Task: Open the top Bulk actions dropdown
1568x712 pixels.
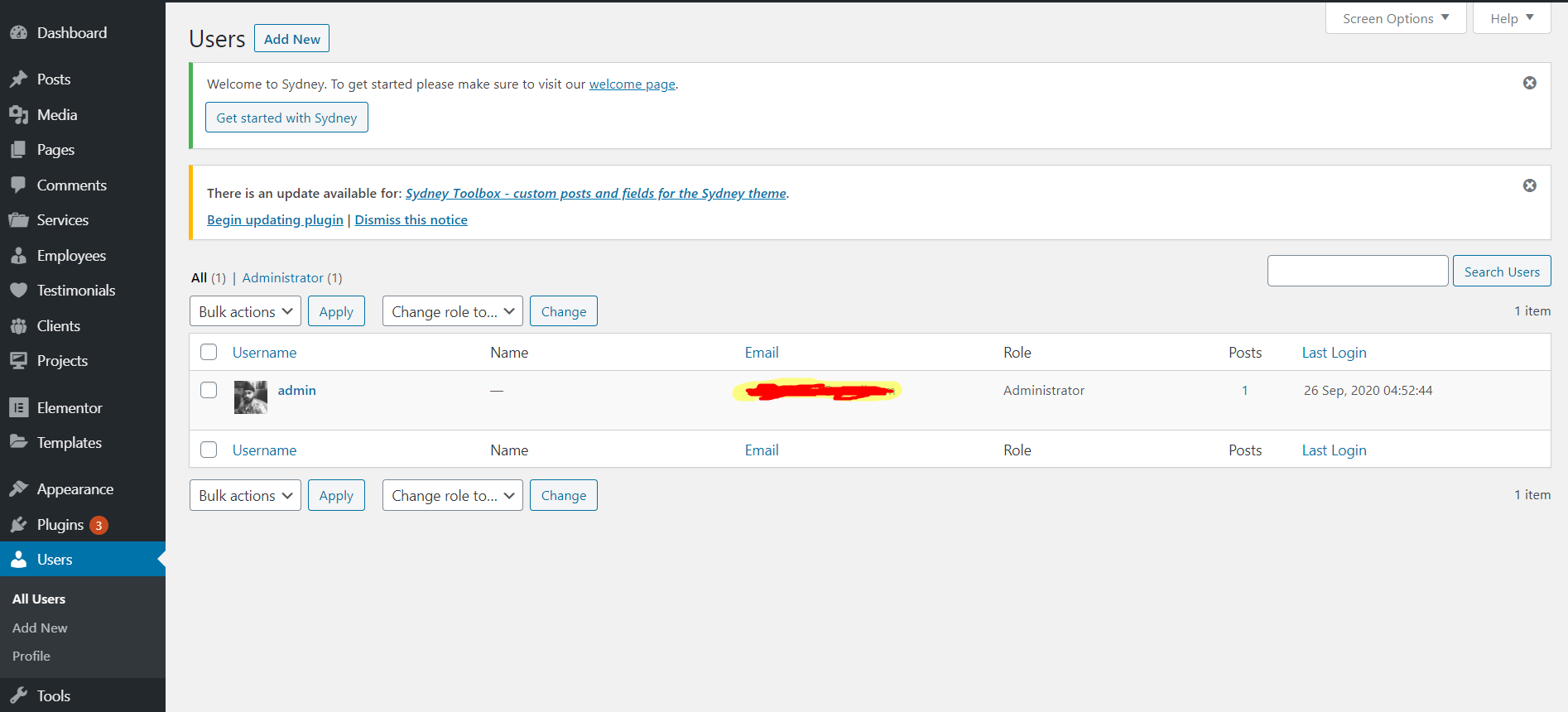Action: 245,311
